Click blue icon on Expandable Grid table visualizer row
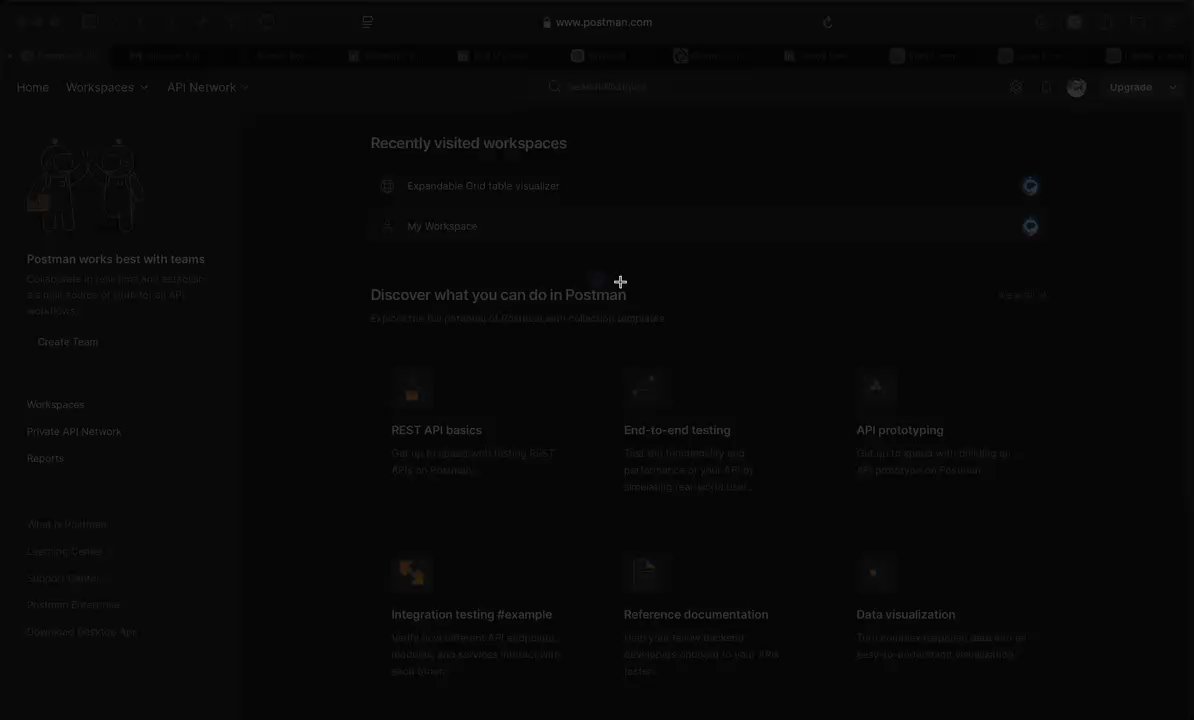 1030,186
